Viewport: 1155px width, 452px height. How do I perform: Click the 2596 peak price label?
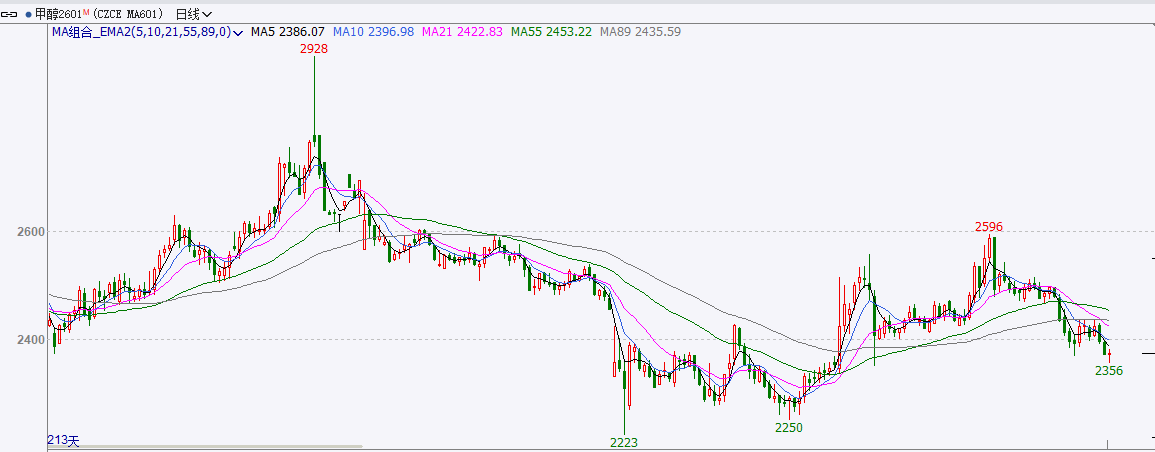989,227
